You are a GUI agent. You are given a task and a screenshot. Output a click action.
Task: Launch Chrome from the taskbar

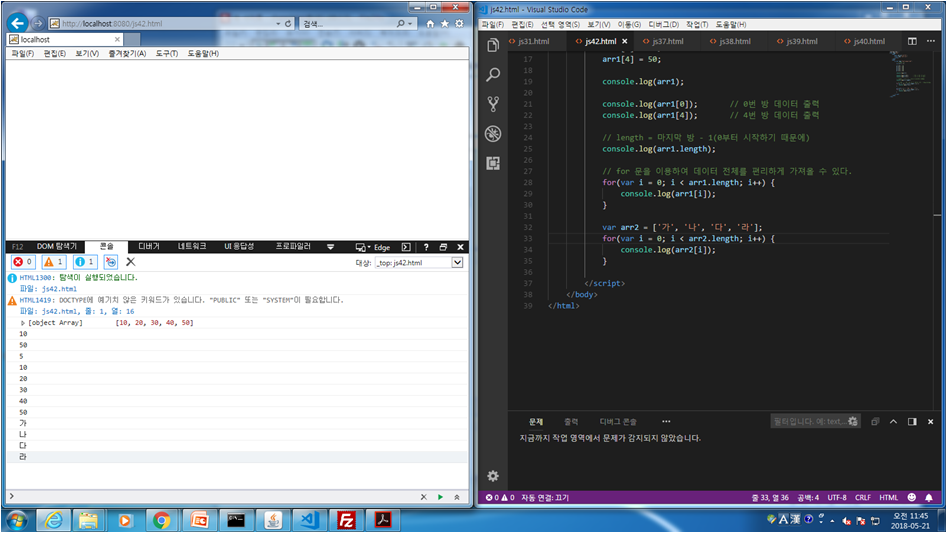tap(161, 520)
